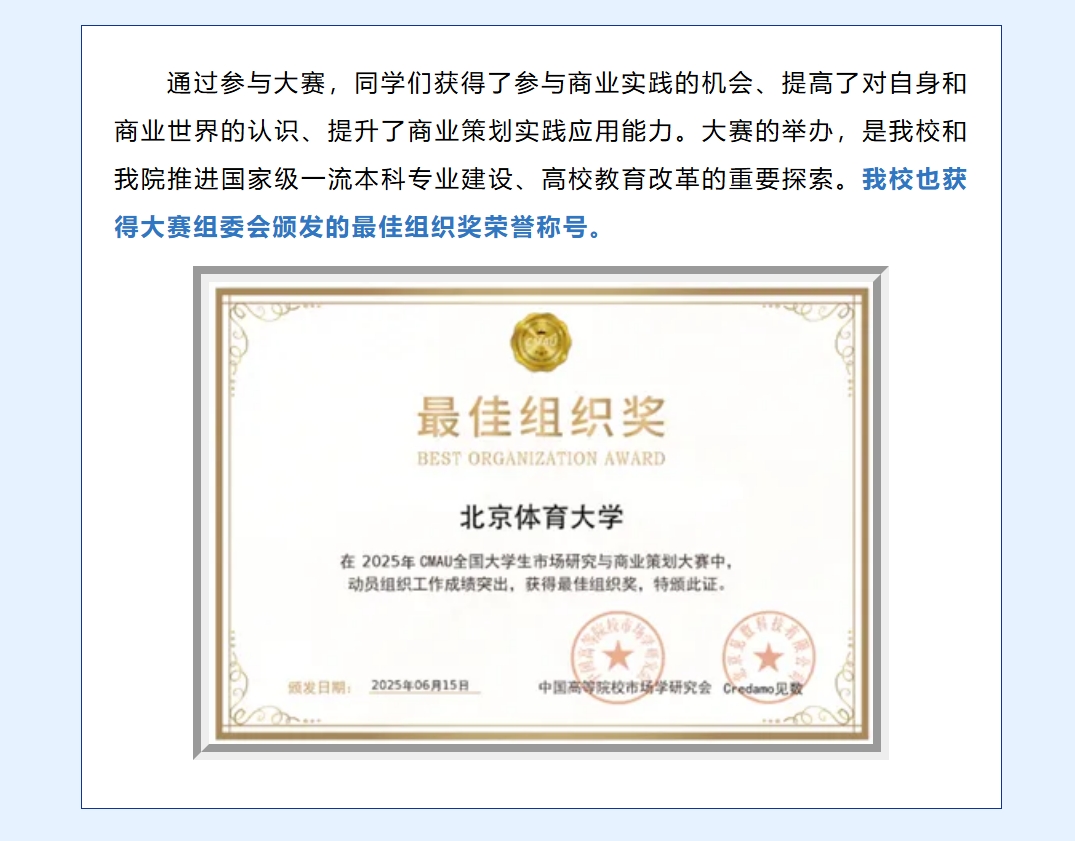Click the blue highlighted text '我校也获'
The width and height of the screenshot is (1075, 841).
pos(914,179)
